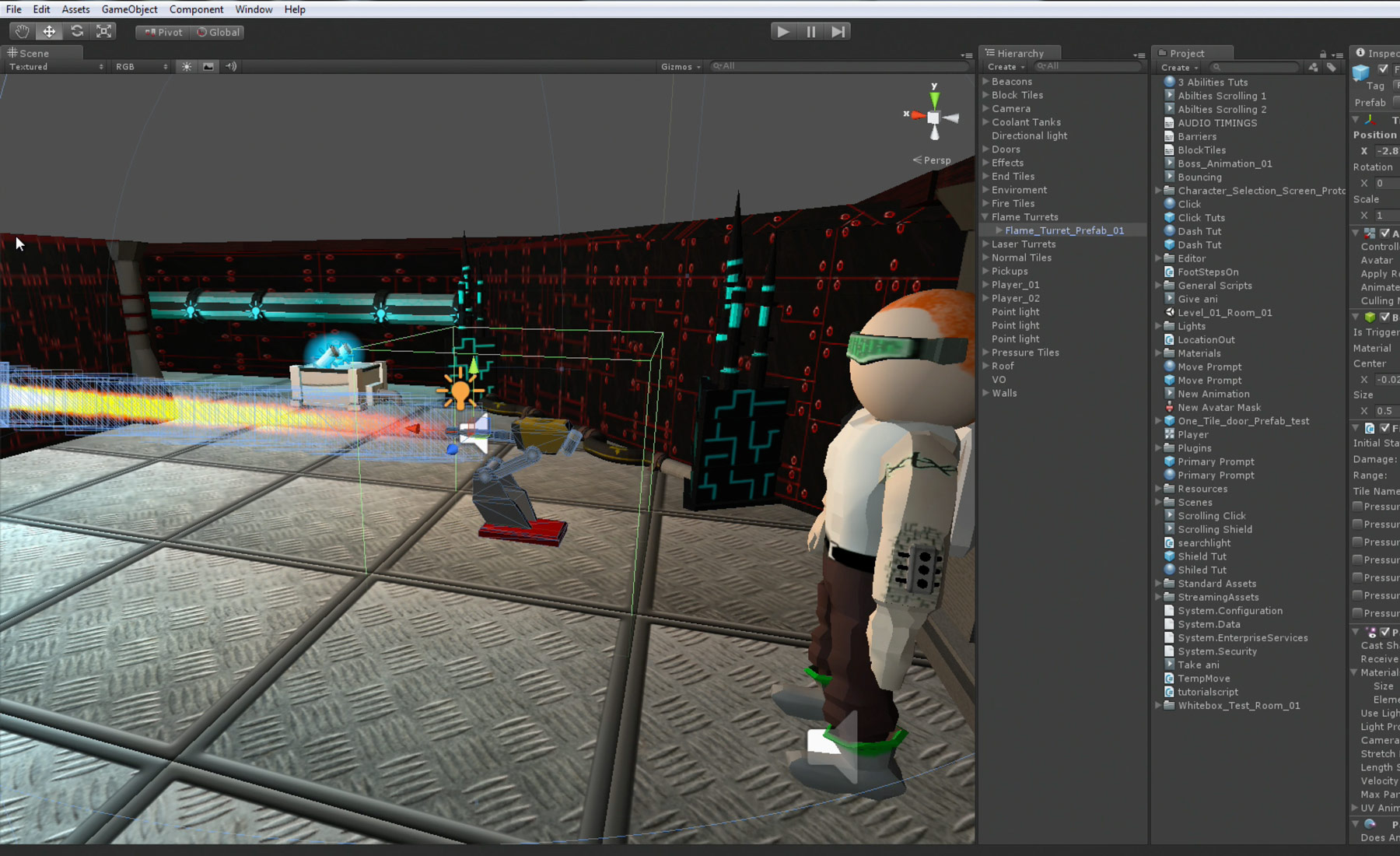Viewport: 1400px width, 856px height.
Task: Expand Character_Selection_Screen_Proto folder
Action: pyautogui.click(x=1158, y=191)
